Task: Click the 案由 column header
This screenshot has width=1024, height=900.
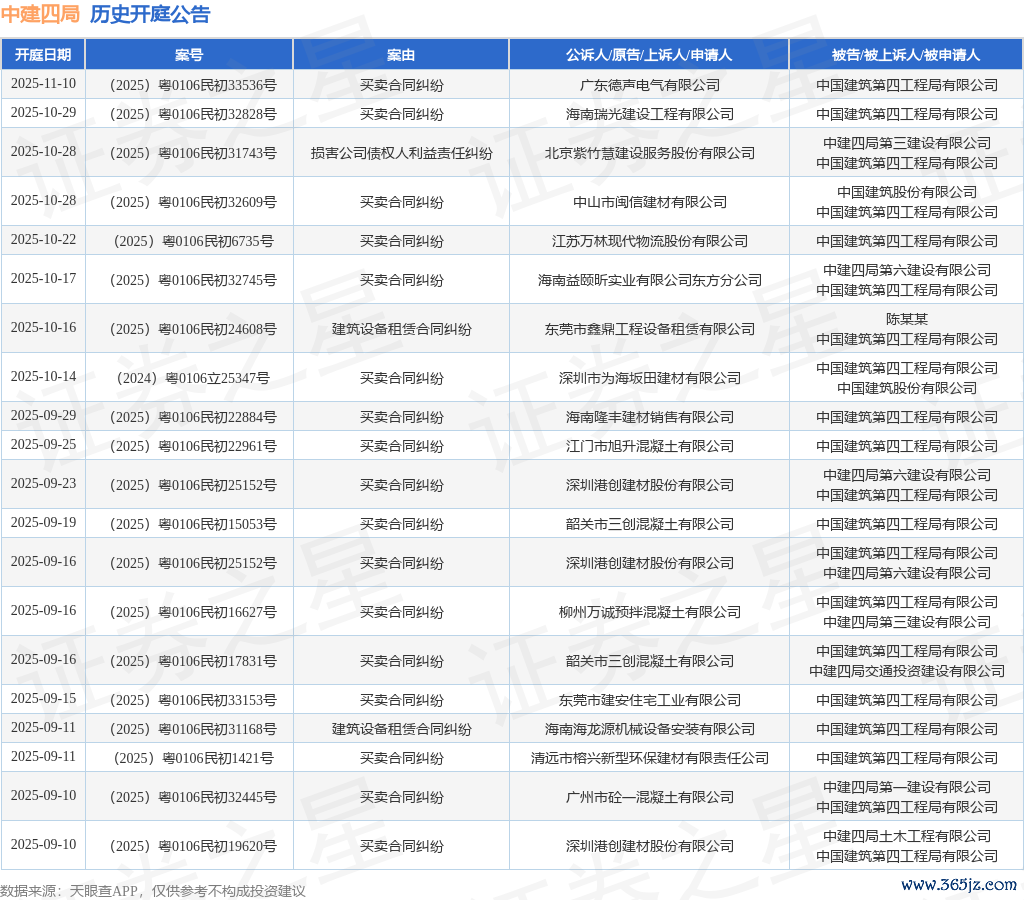Action: pyautogui.click(x=401, y=55)
